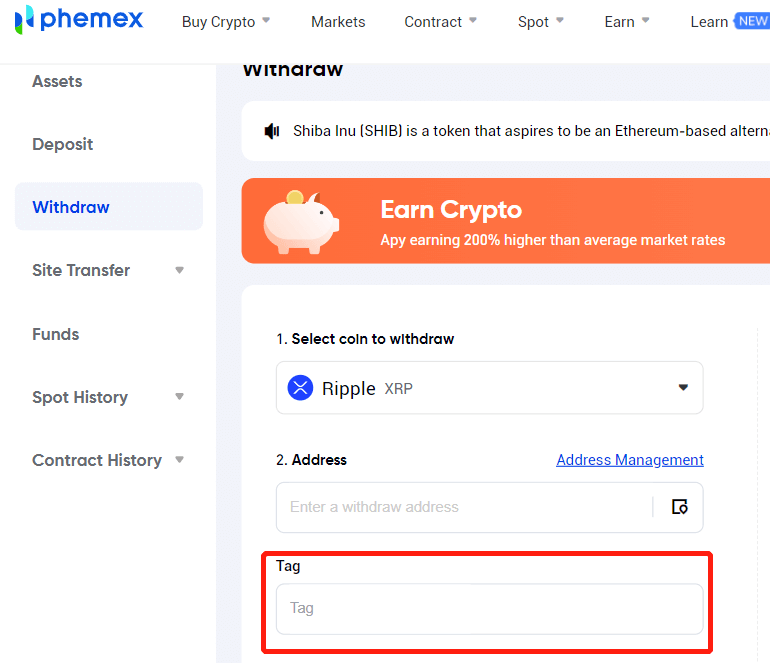
Task: Open the coin selector dropdown
Action: click(x=683, y=388)
